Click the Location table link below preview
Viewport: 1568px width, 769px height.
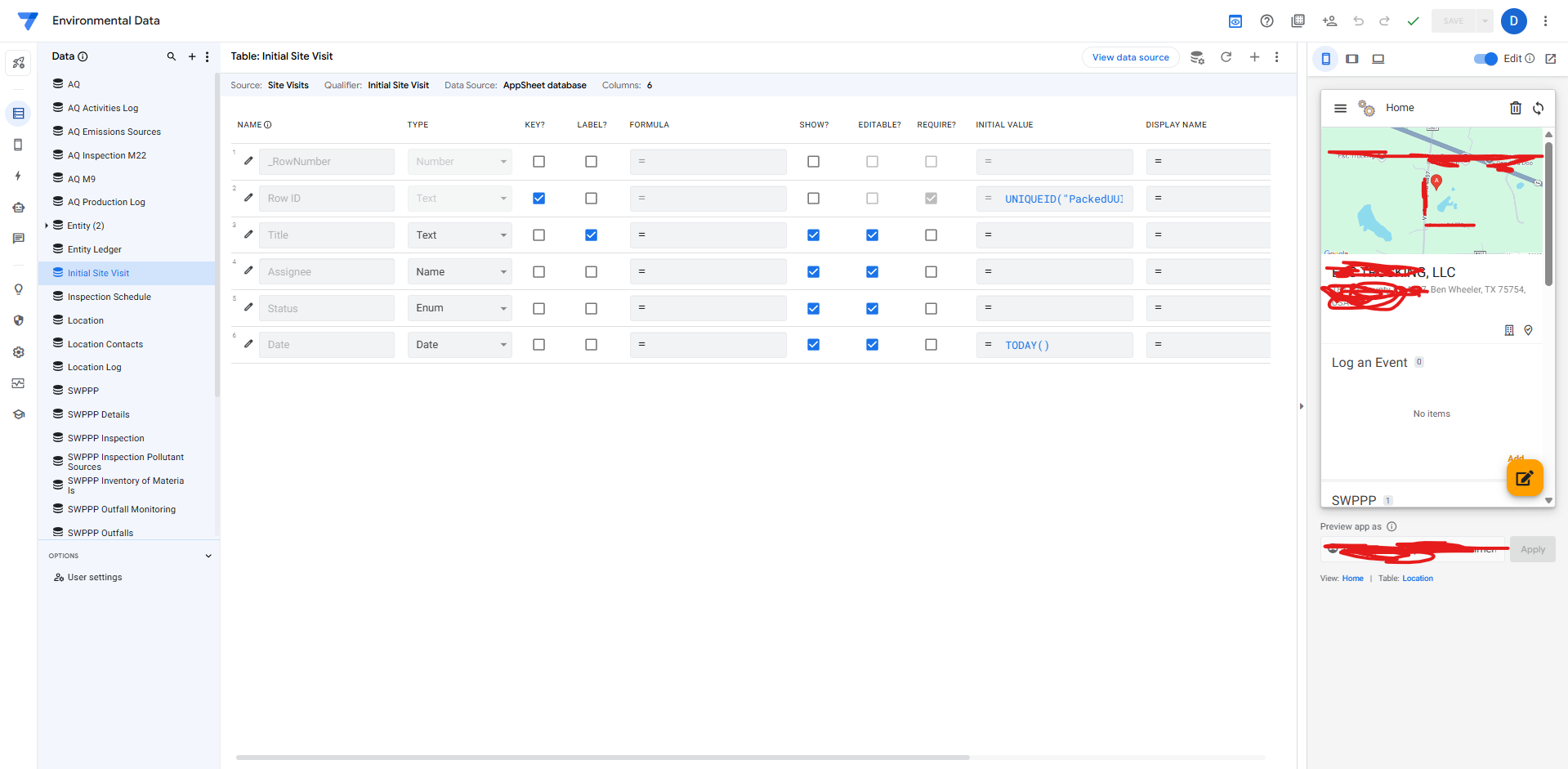(1418, 579)
